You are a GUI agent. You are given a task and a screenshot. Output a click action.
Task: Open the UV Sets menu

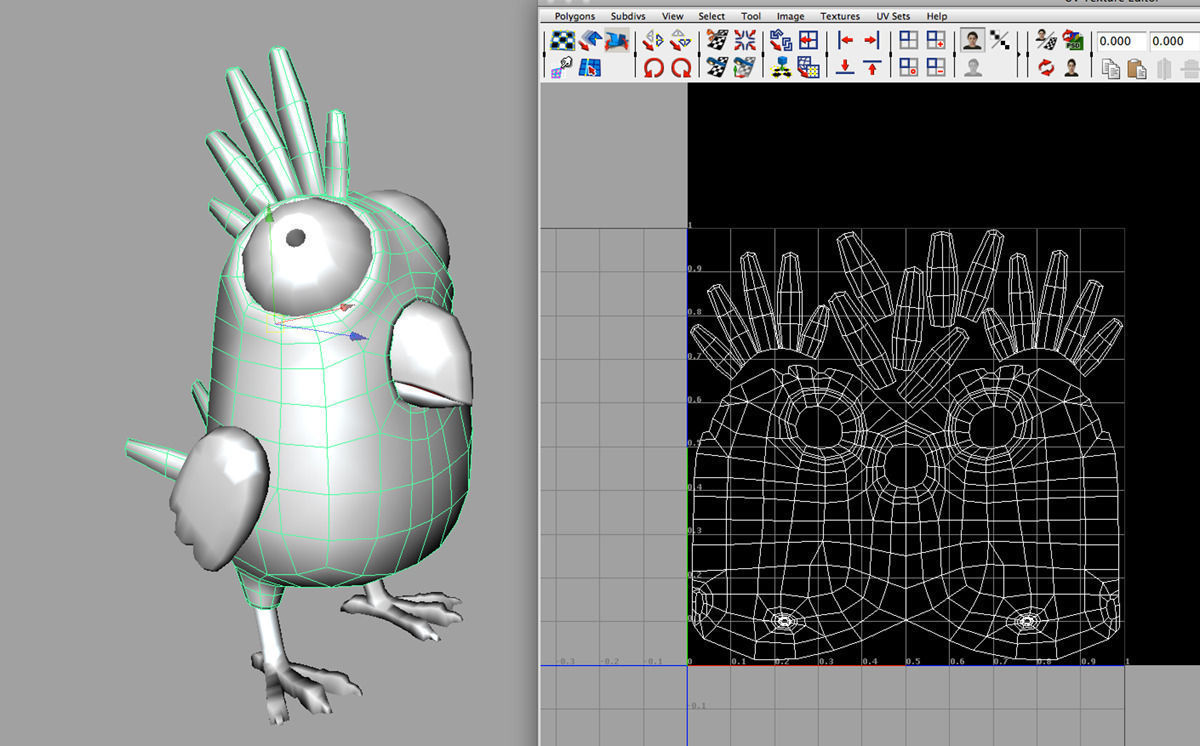point(894,17)
